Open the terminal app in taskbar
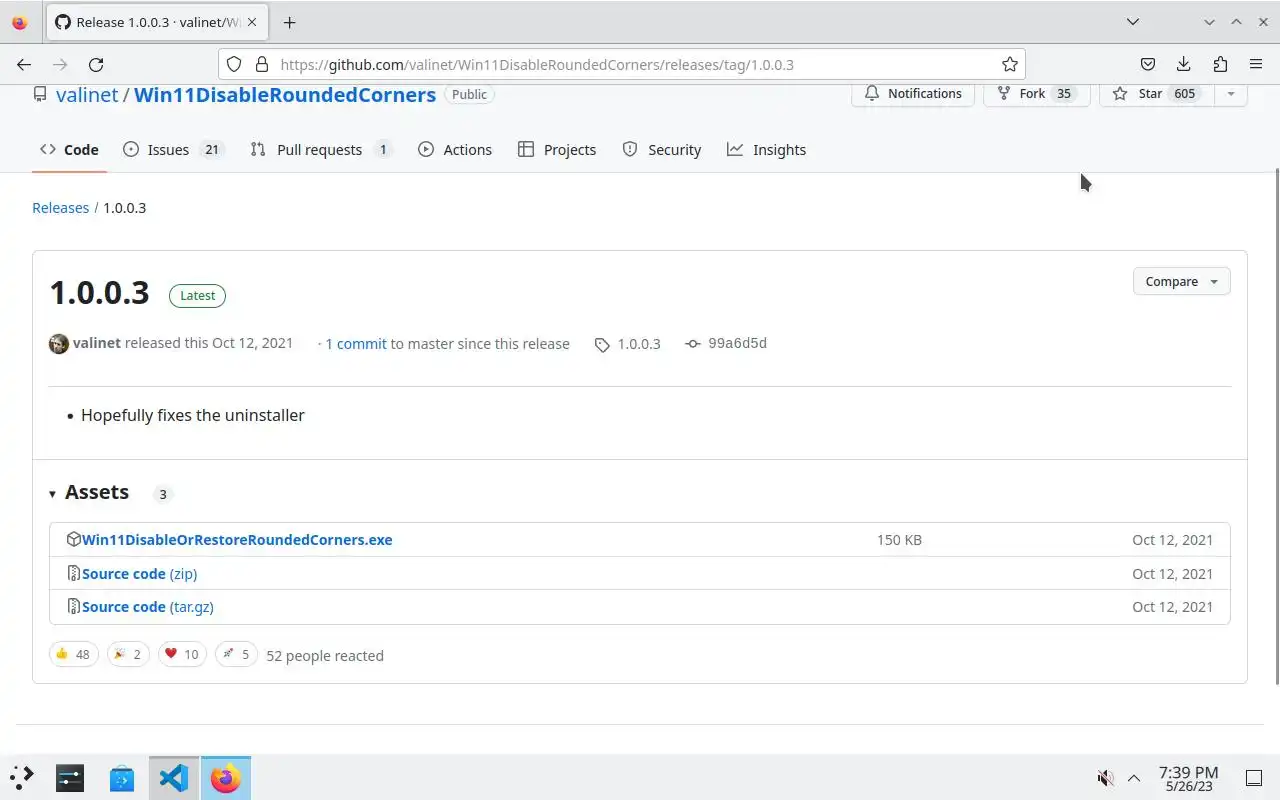 70,777
